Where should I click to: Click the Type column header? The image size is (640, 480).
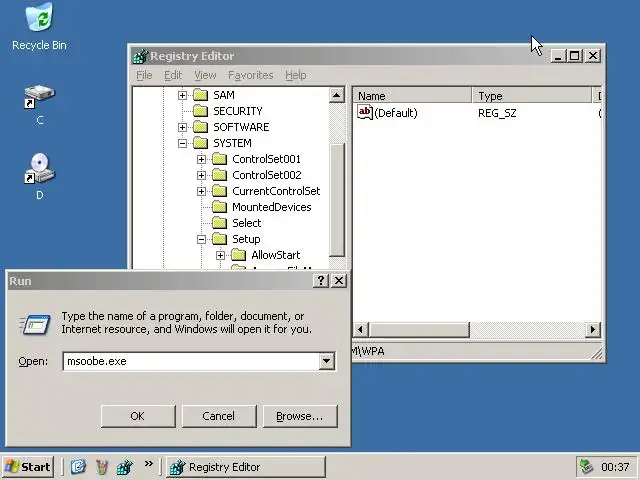pyautogui.click(x=532, y=96)
